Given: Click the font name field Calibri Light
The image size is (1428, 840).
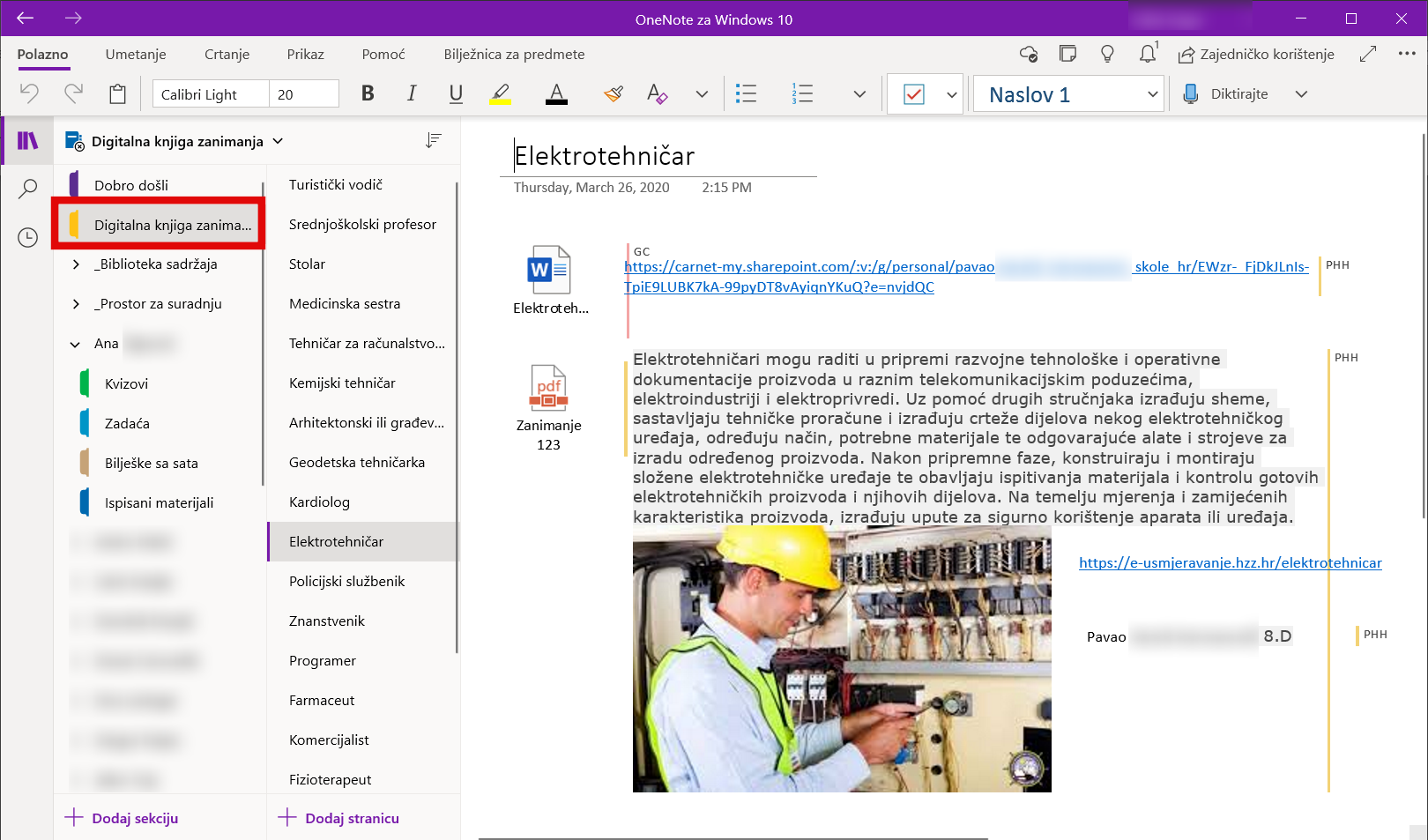Looking at the screenshot, I should (x=211, y=93).
